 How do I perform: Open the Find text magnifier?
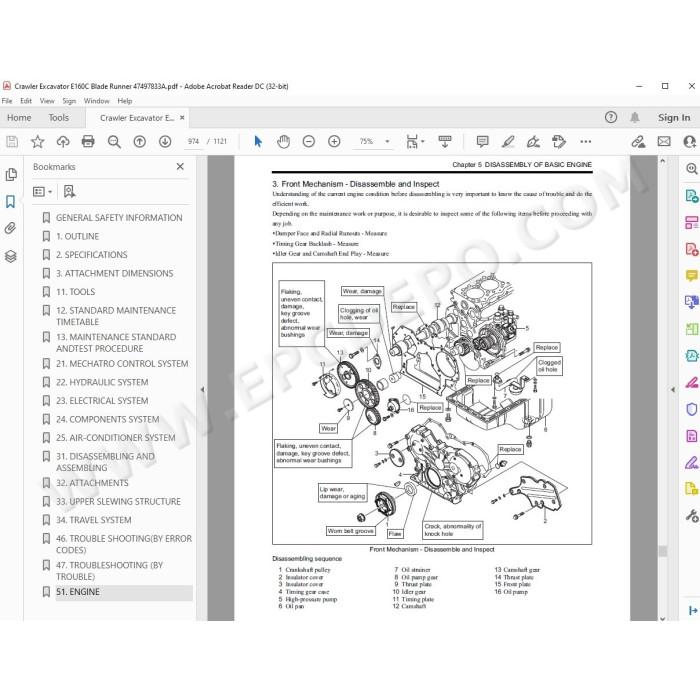pos(114,142)
